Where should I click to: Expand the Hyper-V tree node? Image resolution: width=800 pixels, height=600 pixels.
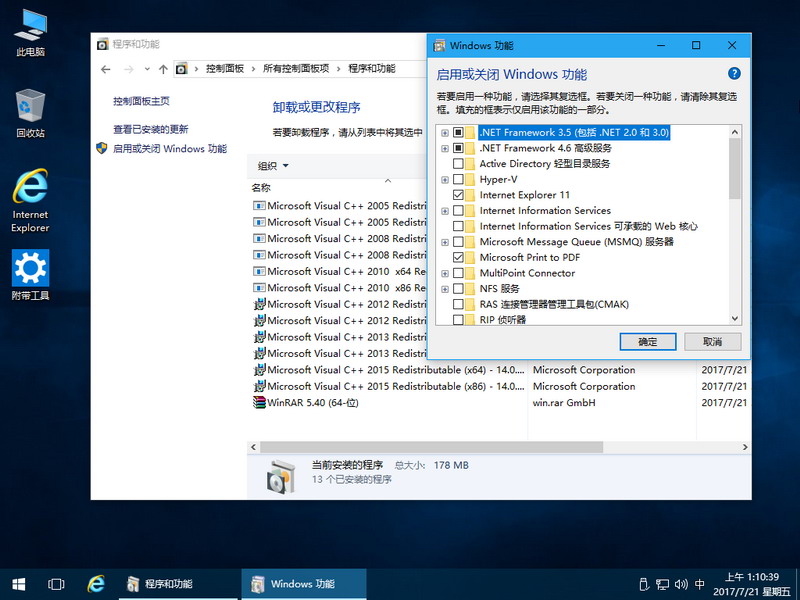[x=445, y=180]
